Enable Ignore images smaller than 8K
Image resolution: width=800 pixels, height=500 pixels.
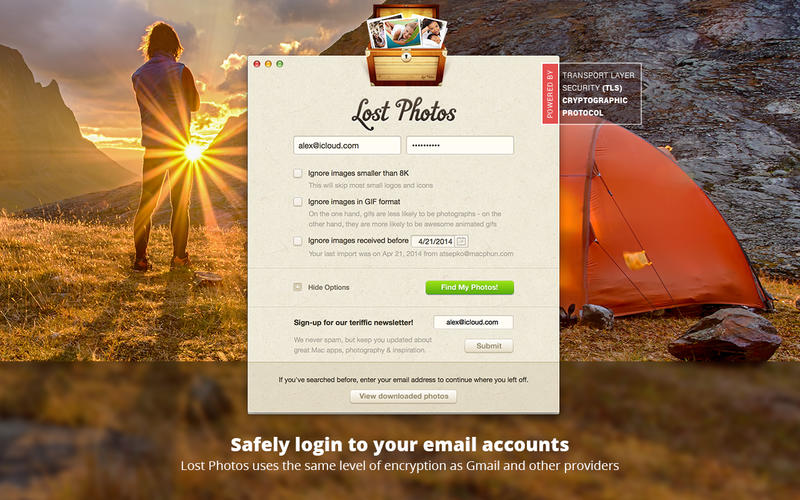point(297,173)
